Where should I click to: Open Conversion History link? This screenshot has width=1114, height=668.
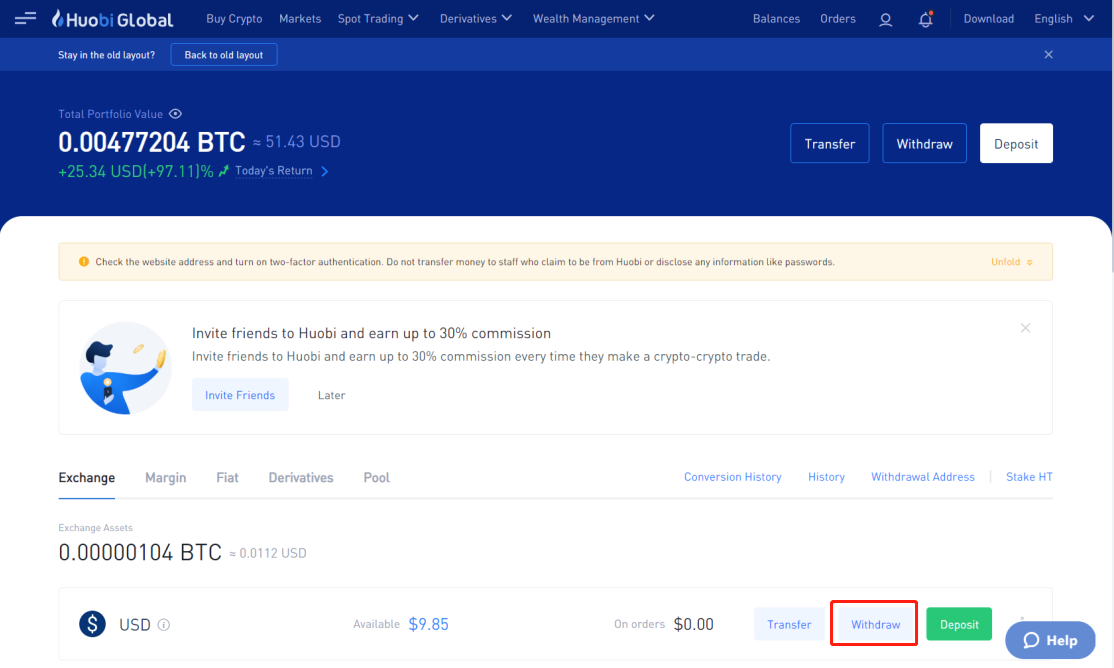(732, 477)
